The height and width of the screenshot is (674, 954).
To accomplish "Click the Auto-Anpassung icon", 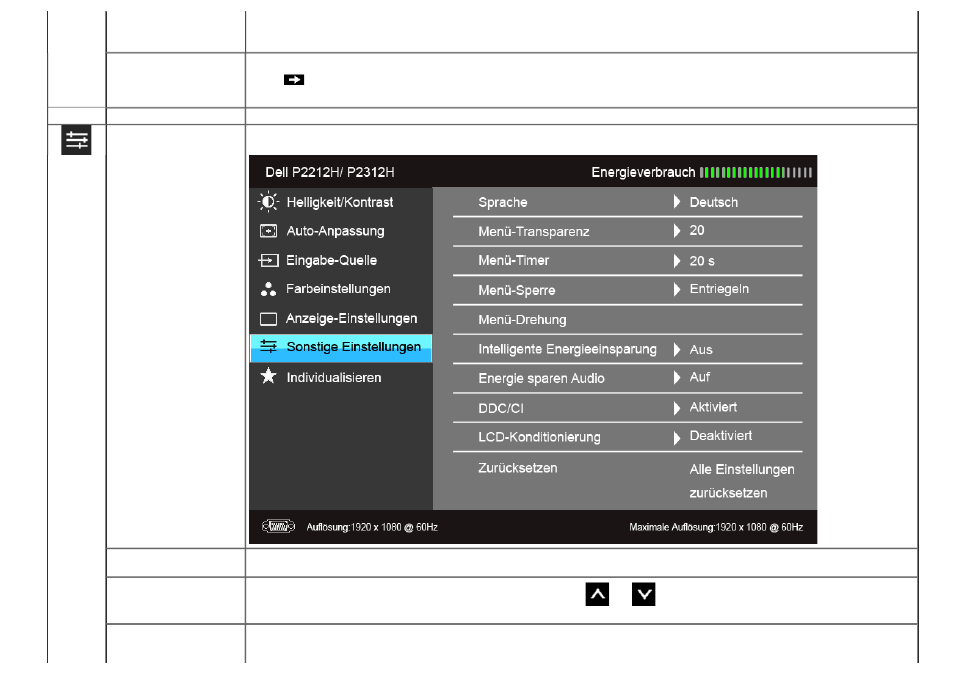I will pos(268,231).
